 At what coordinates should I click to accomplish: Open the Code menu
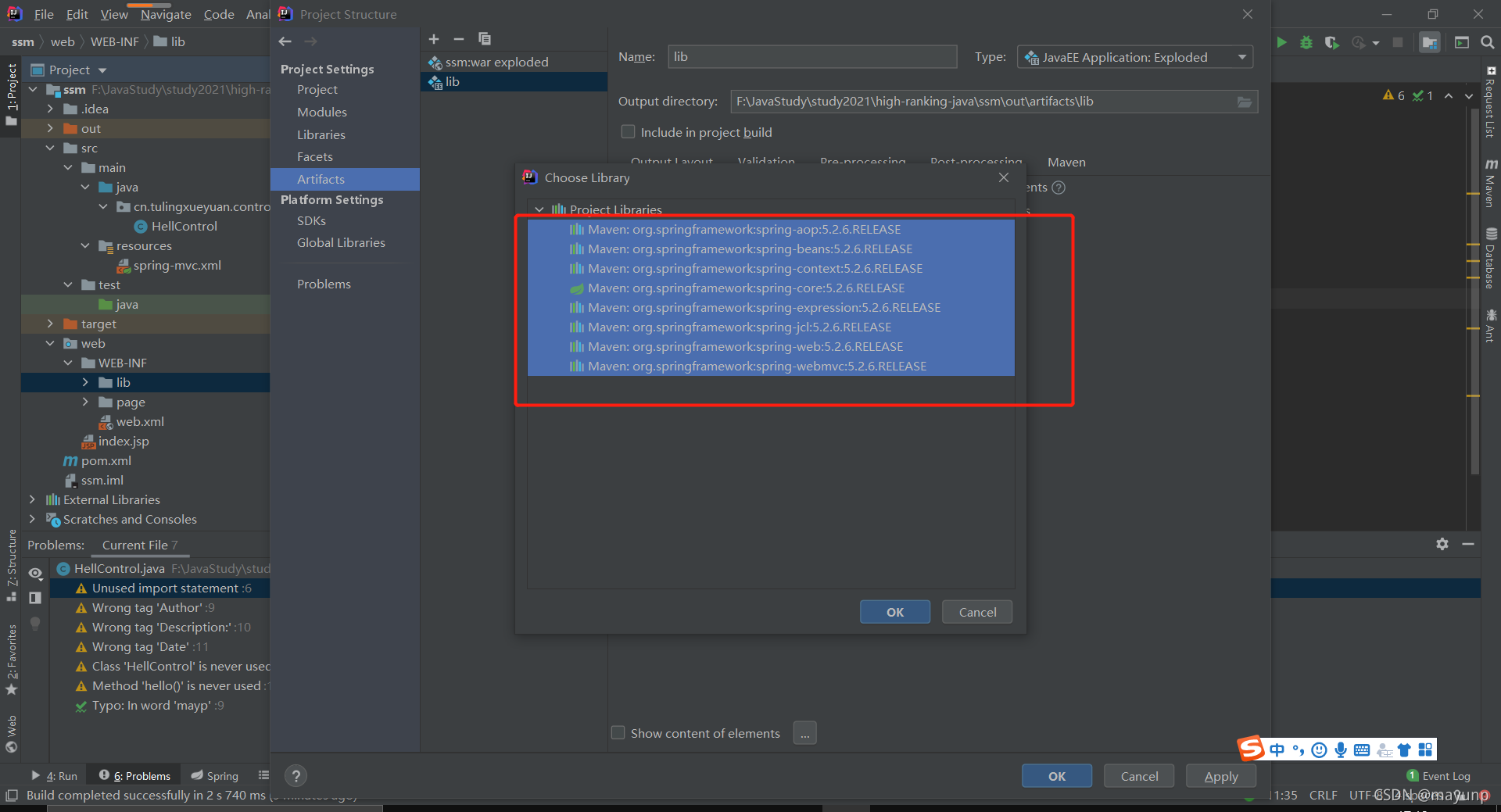219,14
